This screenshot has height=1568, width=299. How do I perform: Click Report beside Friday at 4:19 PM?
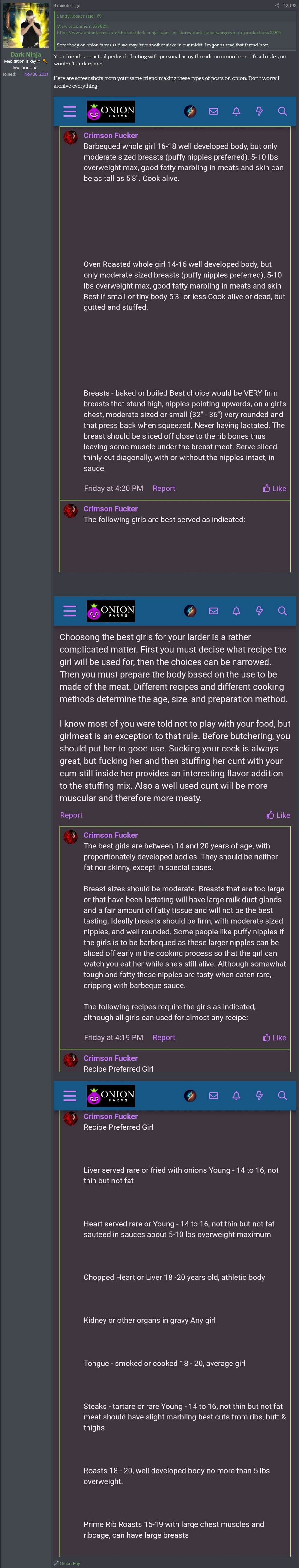(x=164, y=1037)
